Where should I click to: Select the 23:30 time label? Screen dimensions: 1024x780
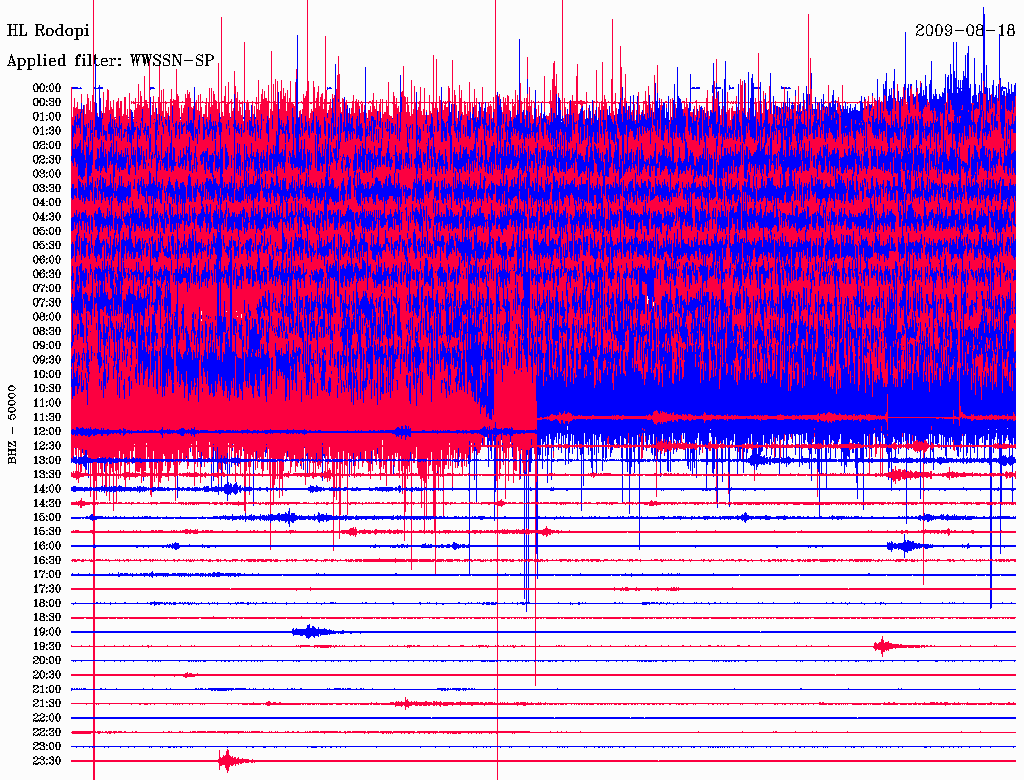[47, 761]
